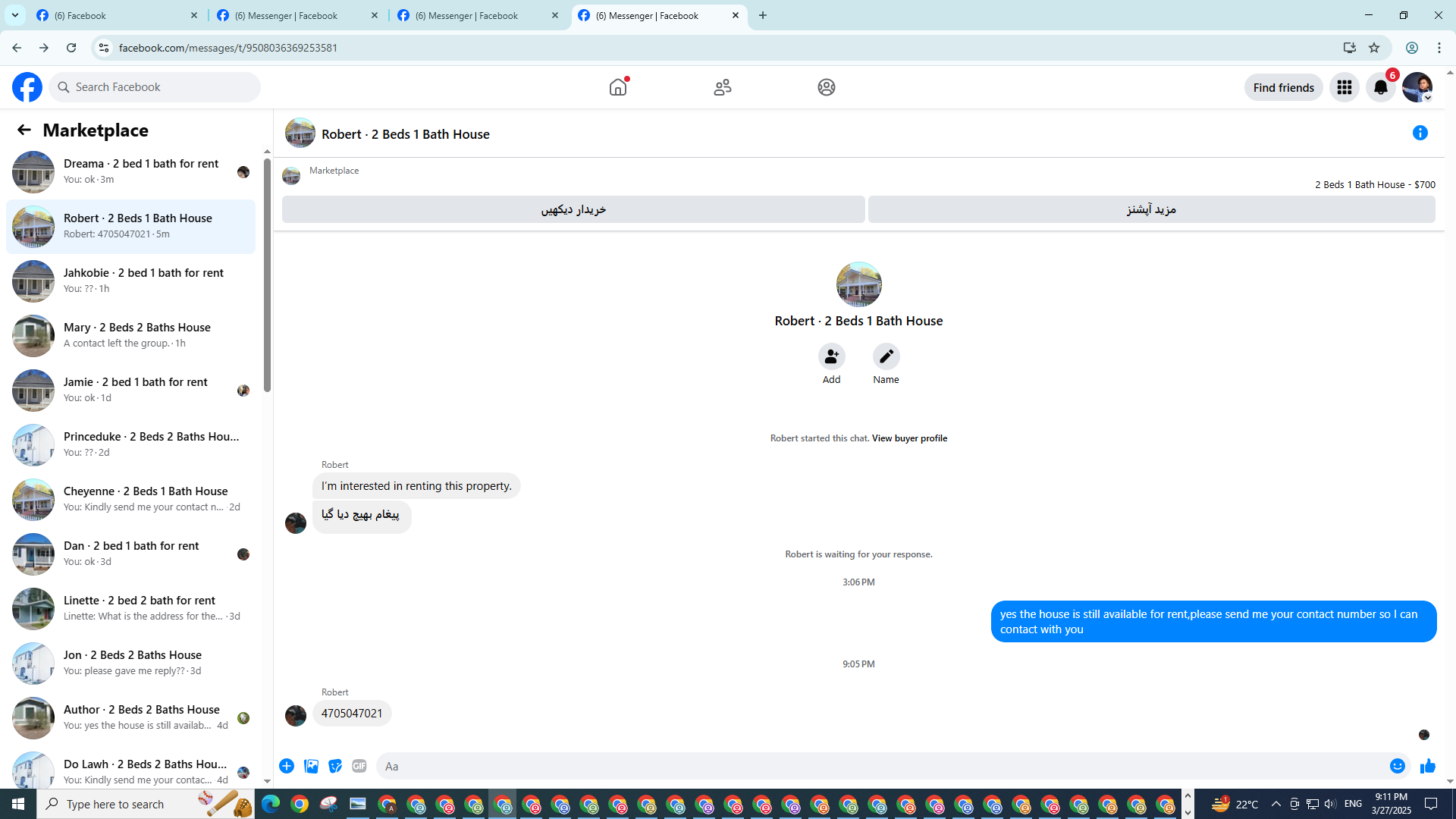The height and width of the screenshot is (819, 1456).
Task: Open Mary 2 Beds 2 Baths chat
Action: pos(131,336)
